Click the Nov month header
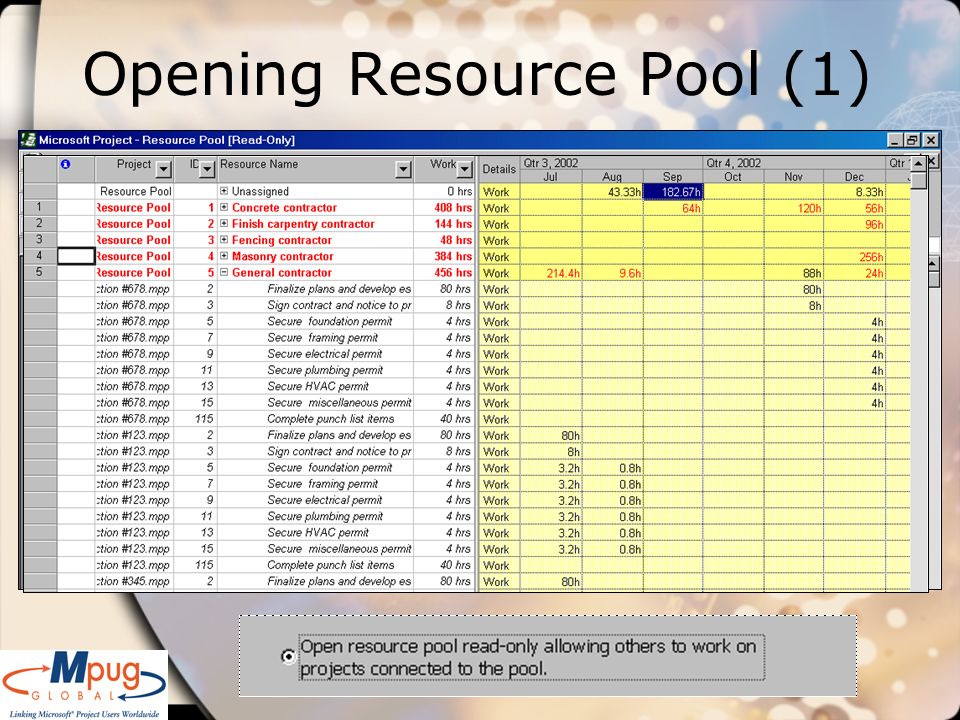This screenshot has height=720, width=960. [x=793, y=176]
